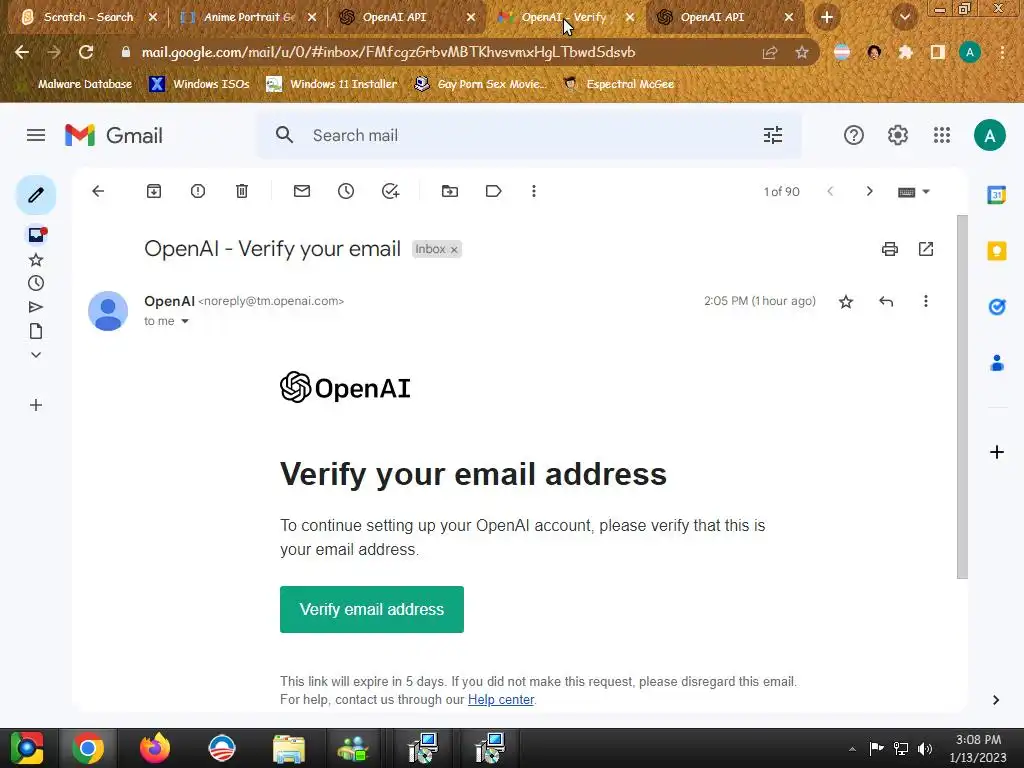Image resolution: width=1024 pixels, height=768 pixels.
Task: Report this email as spam
Action: (x=198, y=191)
